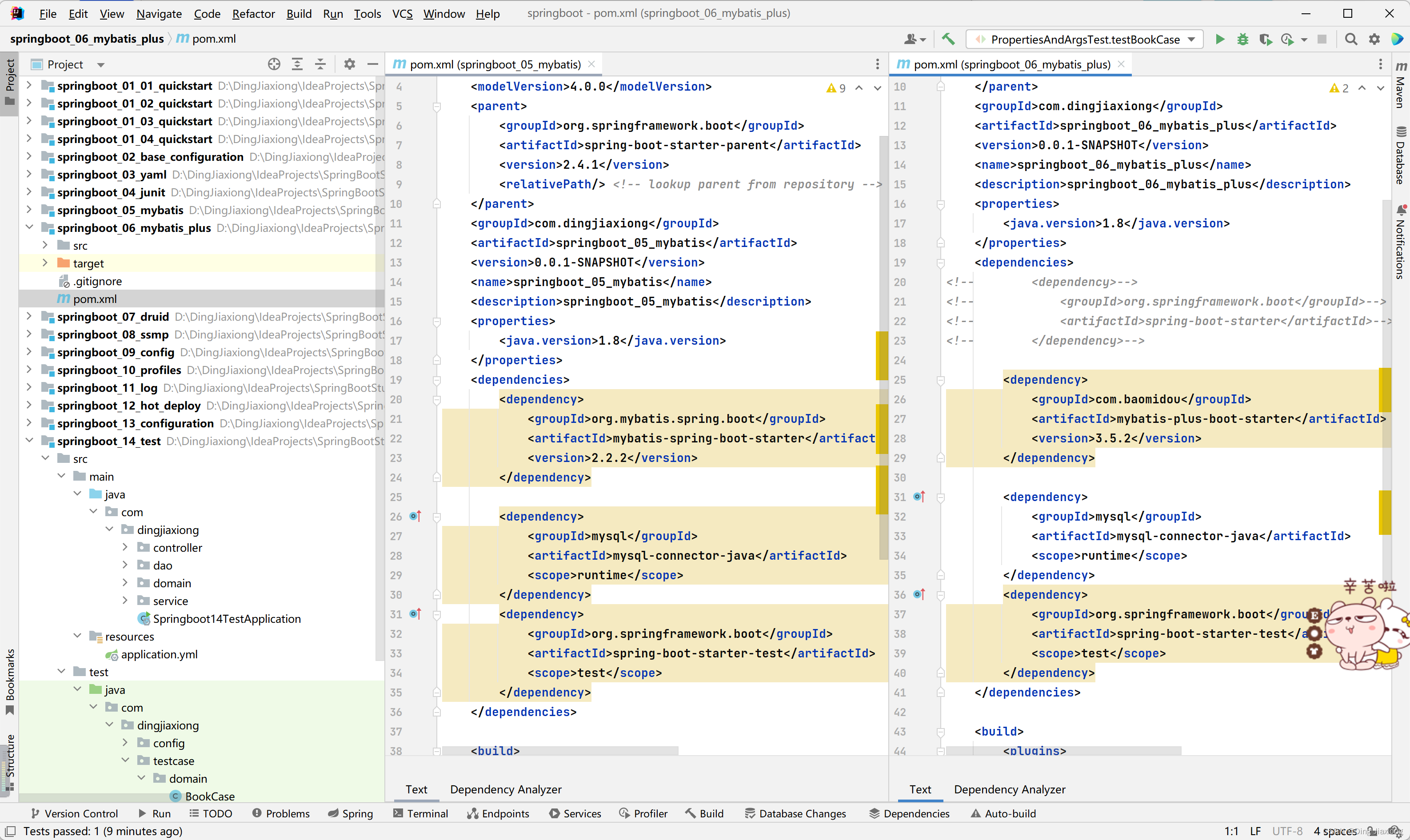Close the pom.xml (springboot_06_mybatis_plus) tab
The height and width of the screenshot is (840, 1410).
1121,64
